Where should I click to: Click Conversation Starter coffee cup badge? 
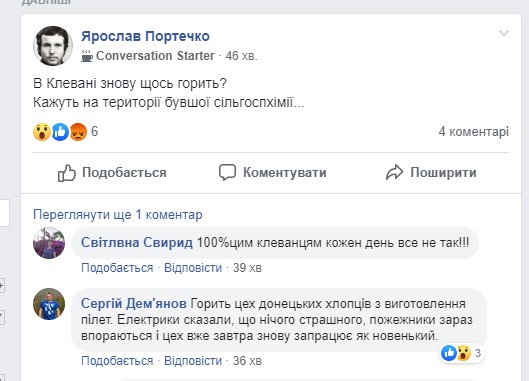click(x=87, y=56)
